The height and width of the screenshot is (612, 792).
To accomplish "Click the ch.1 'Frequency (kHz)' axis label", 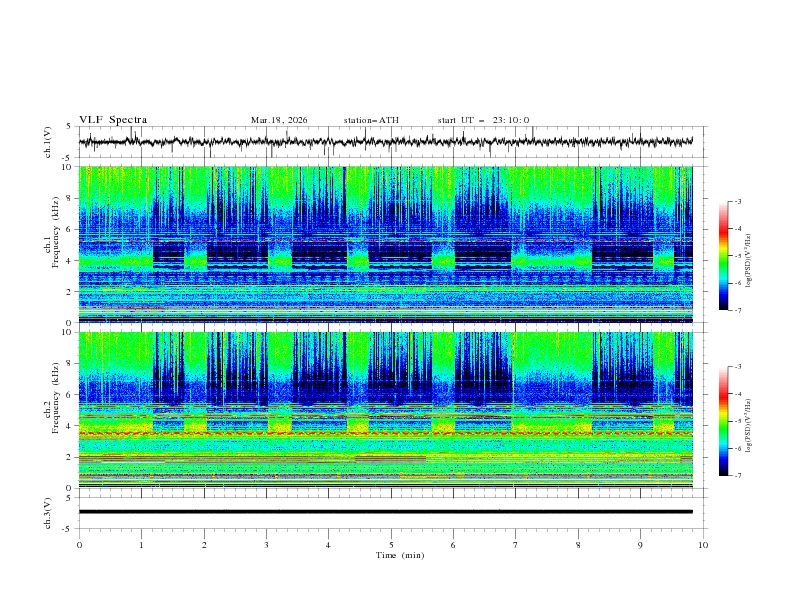I will [55, 233].
